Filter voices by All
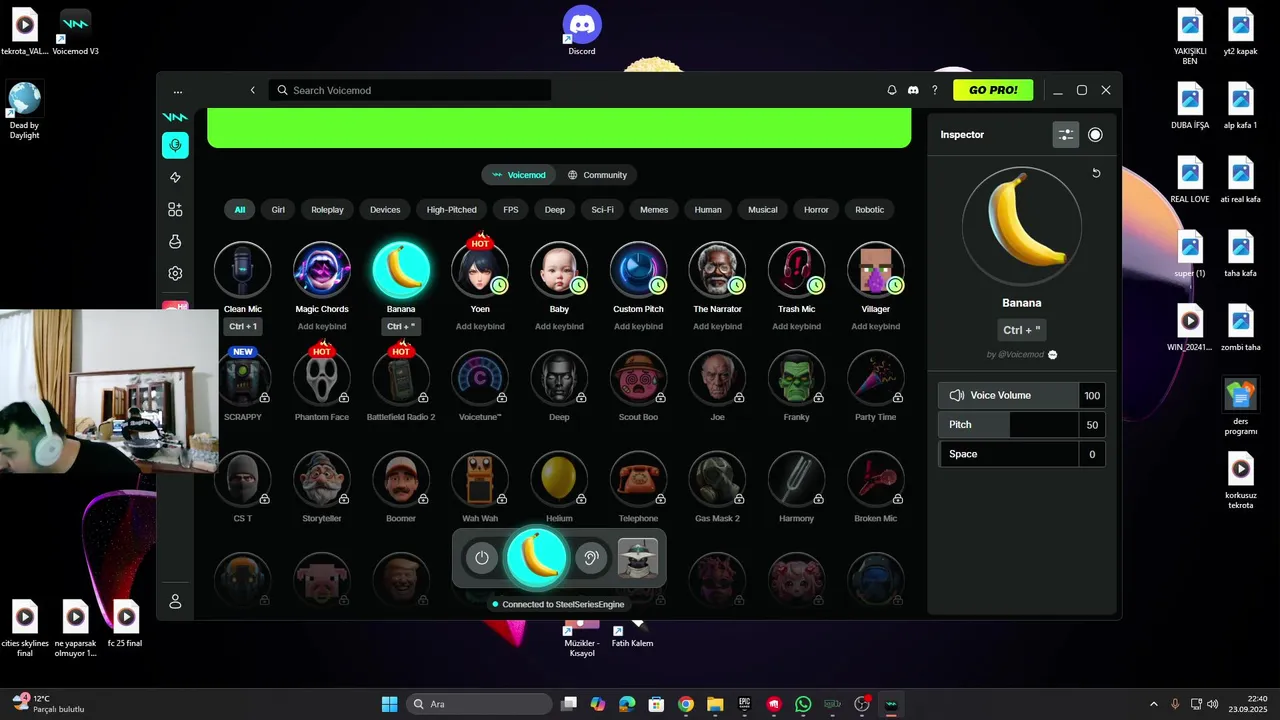1280x720 pixels. [240, 210]
